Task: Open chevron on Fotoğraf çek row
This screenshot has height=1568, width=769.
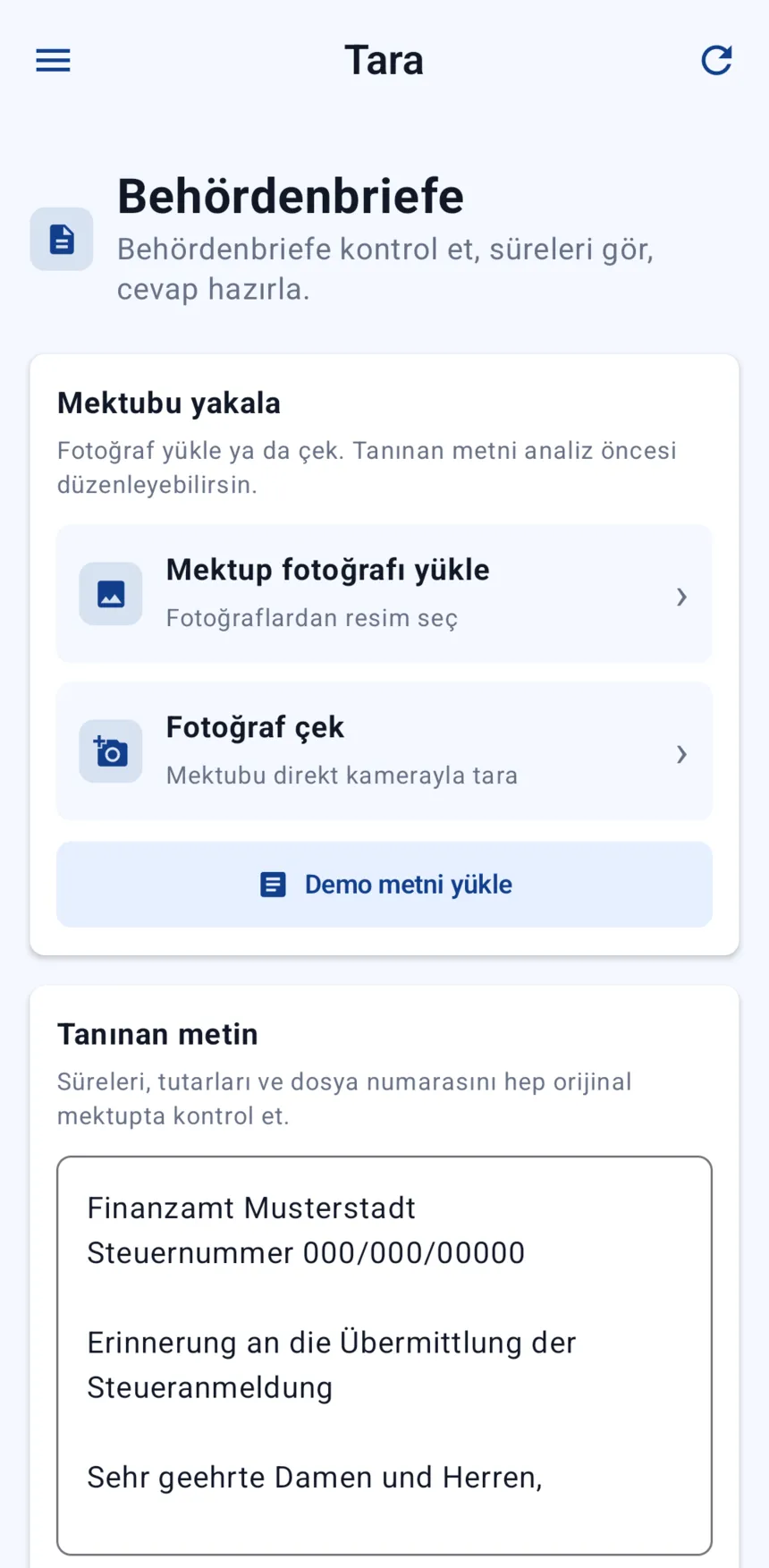Action: [x=681, y=754]
